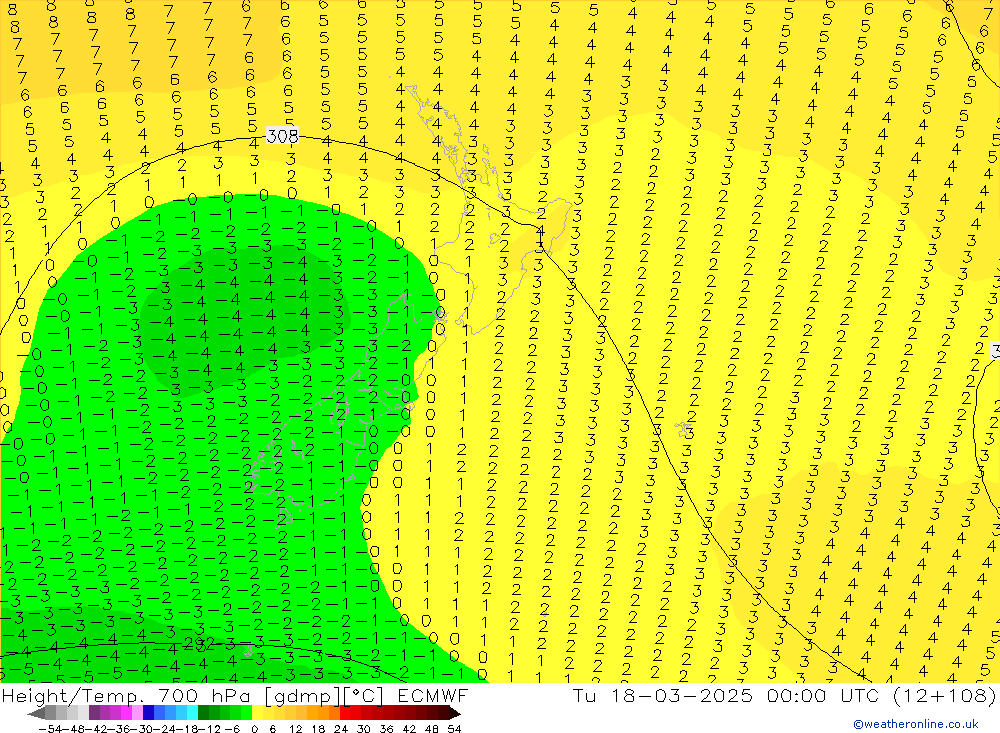Click the ECMWF model name label

coord(432,695)
